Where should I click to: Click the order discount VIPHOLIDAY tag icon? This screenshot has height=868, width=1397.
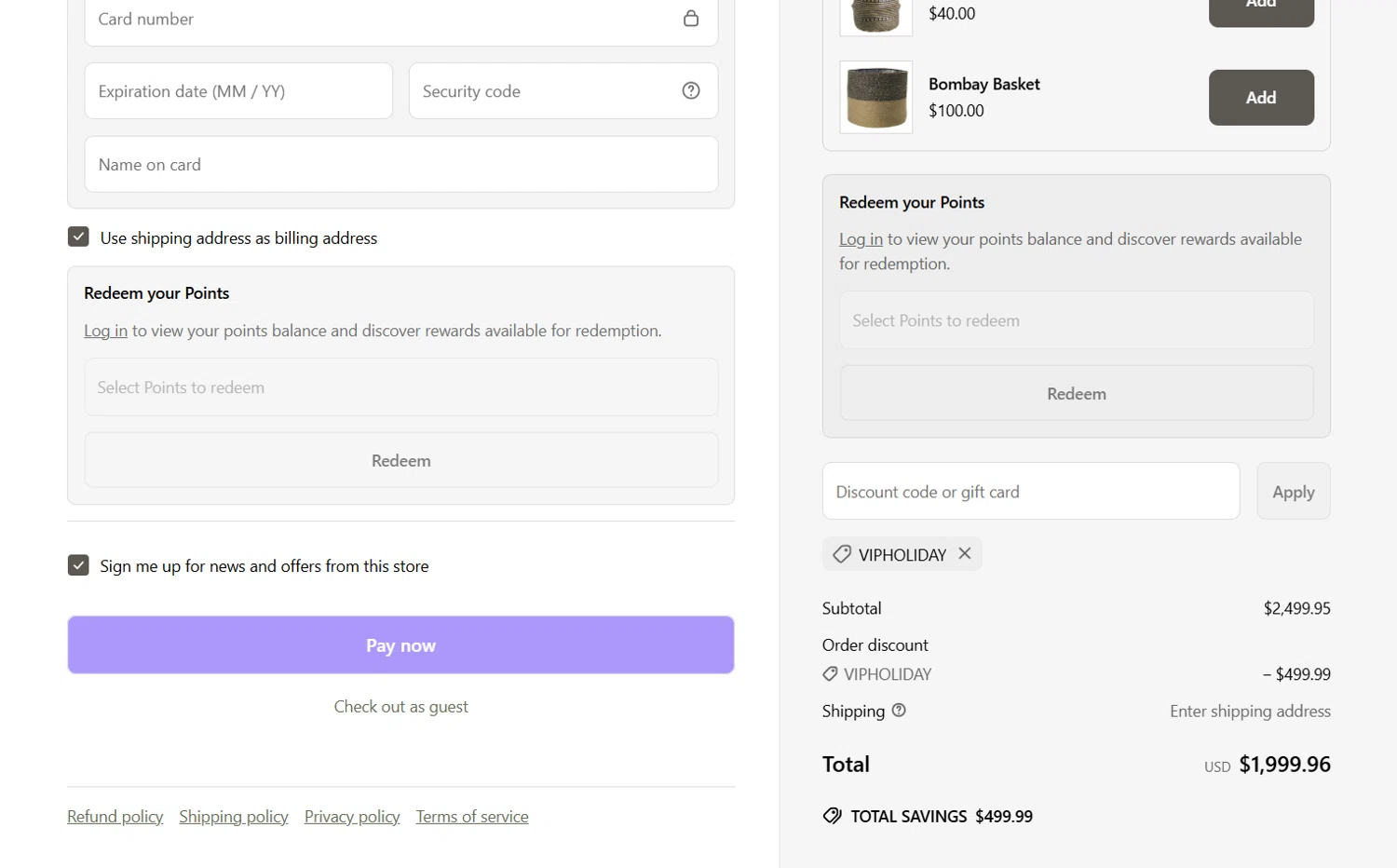click(830, 673)
